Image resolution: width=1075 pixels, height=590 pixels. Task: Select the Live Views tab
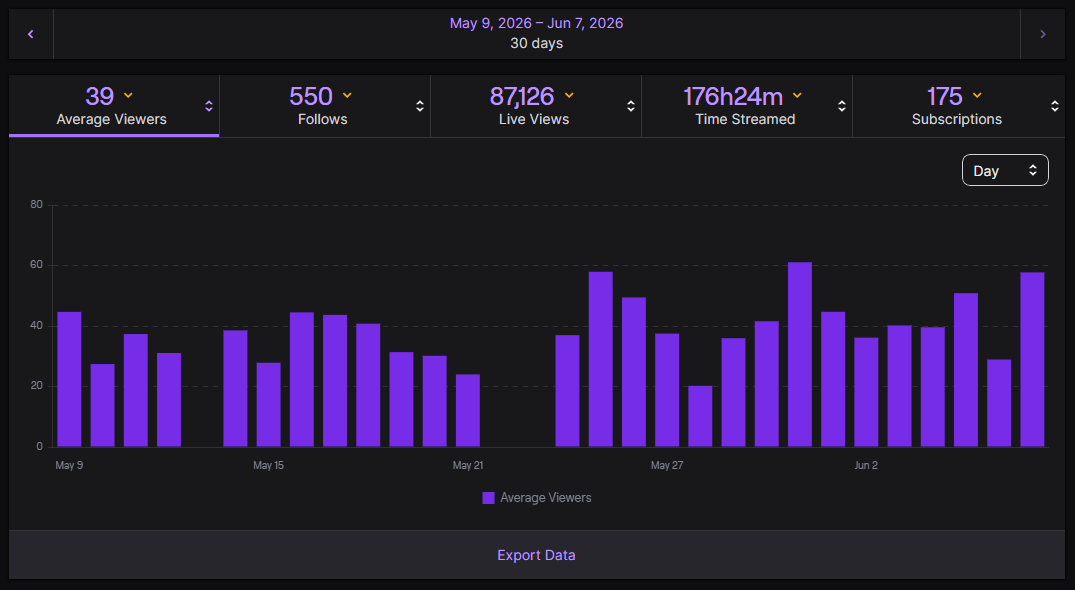tap(536, 106)
